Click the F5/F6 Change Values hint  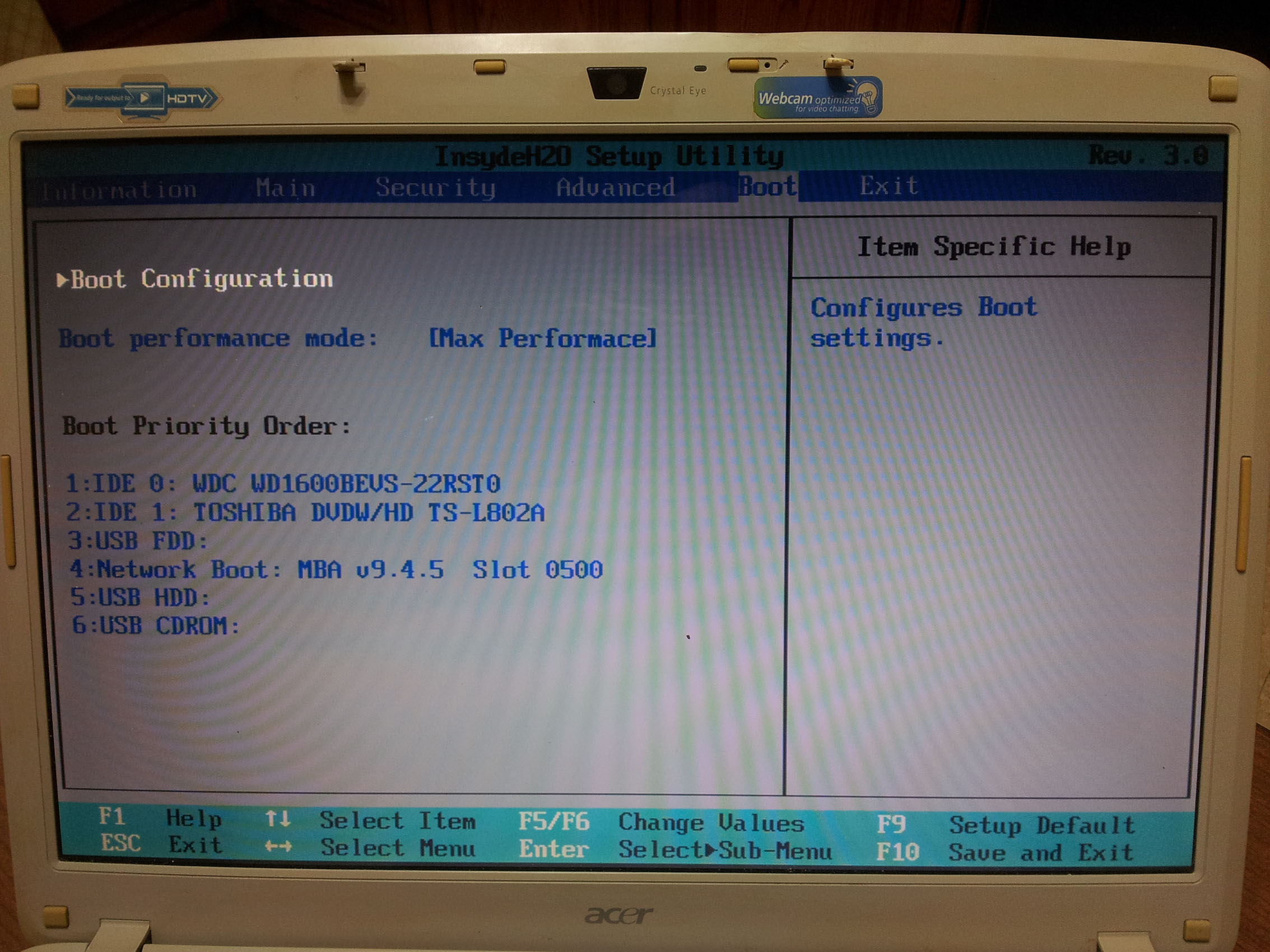(x=661, y=822)
